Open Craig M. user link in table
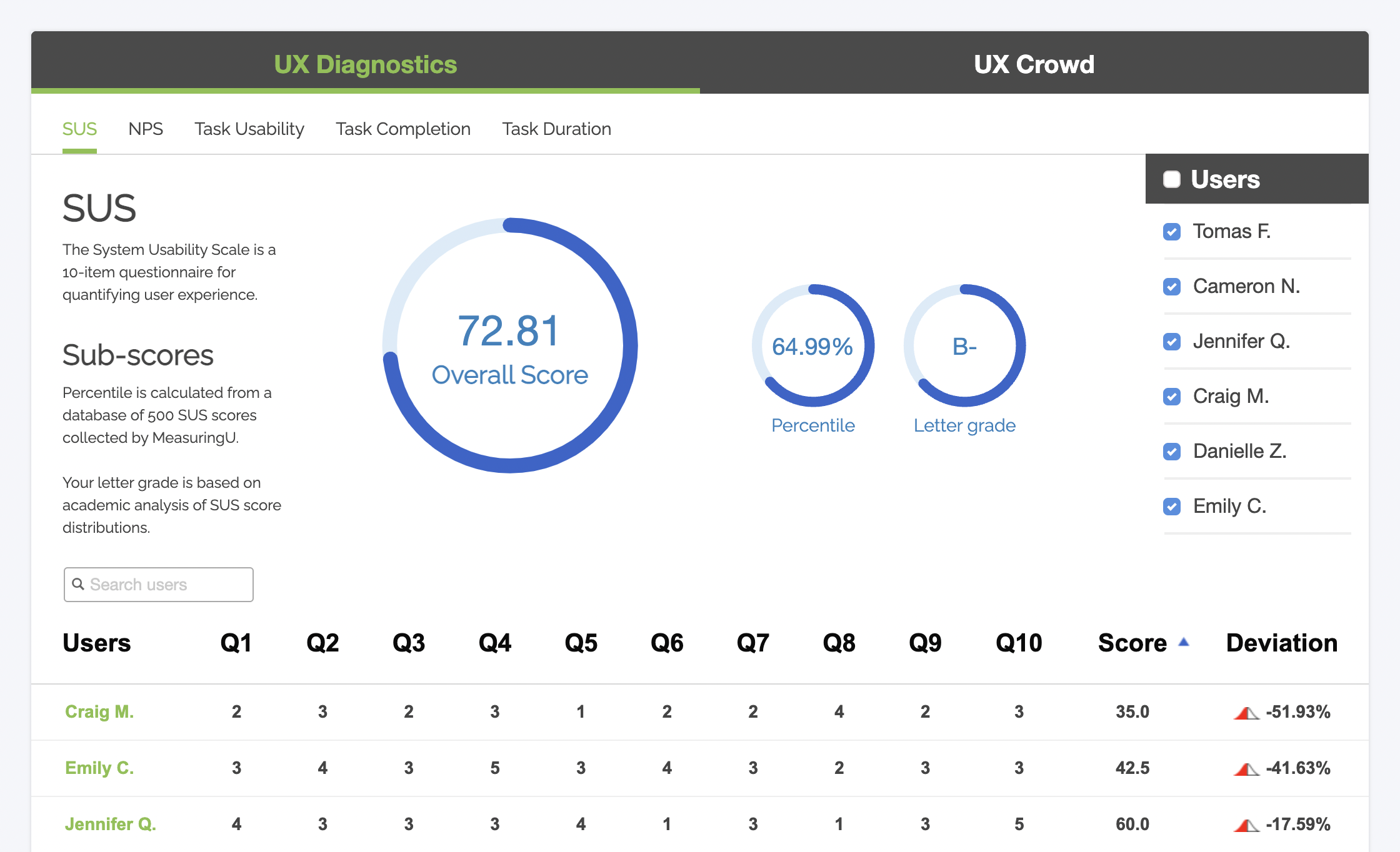The width and height of the screenshot is (1400, 852). pyautogui.click(x=99, y=711)
